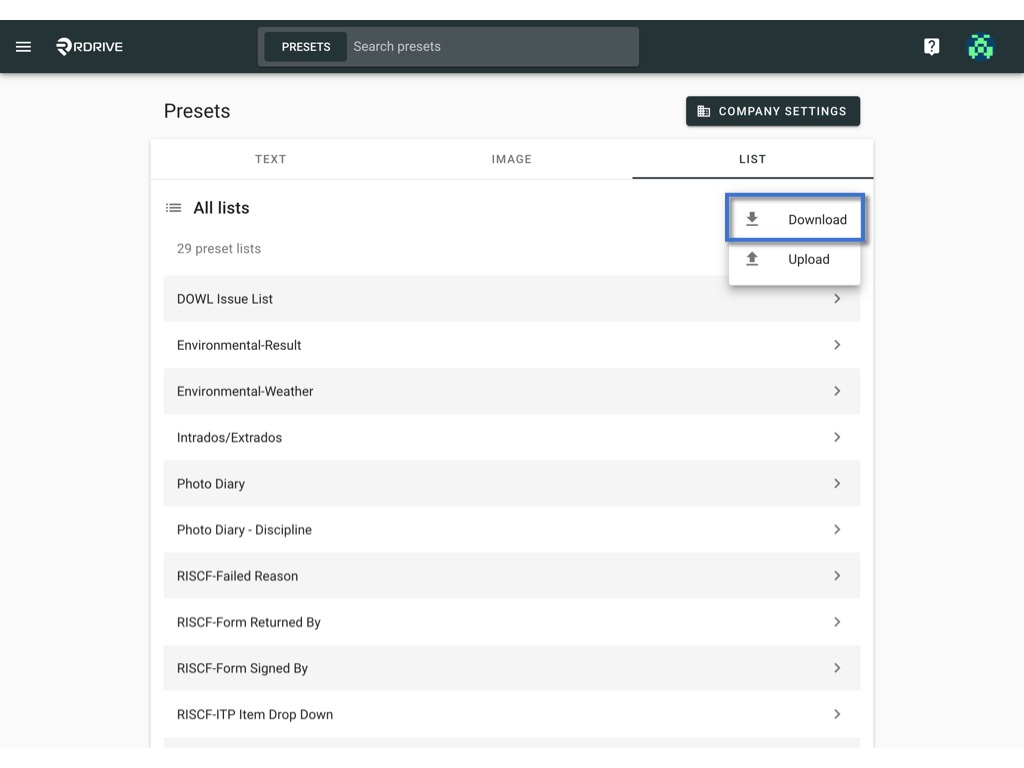This screenshot has height=768, width=1024.
Task: Switch to the TEXT tab
Action: tap(270, 159)
